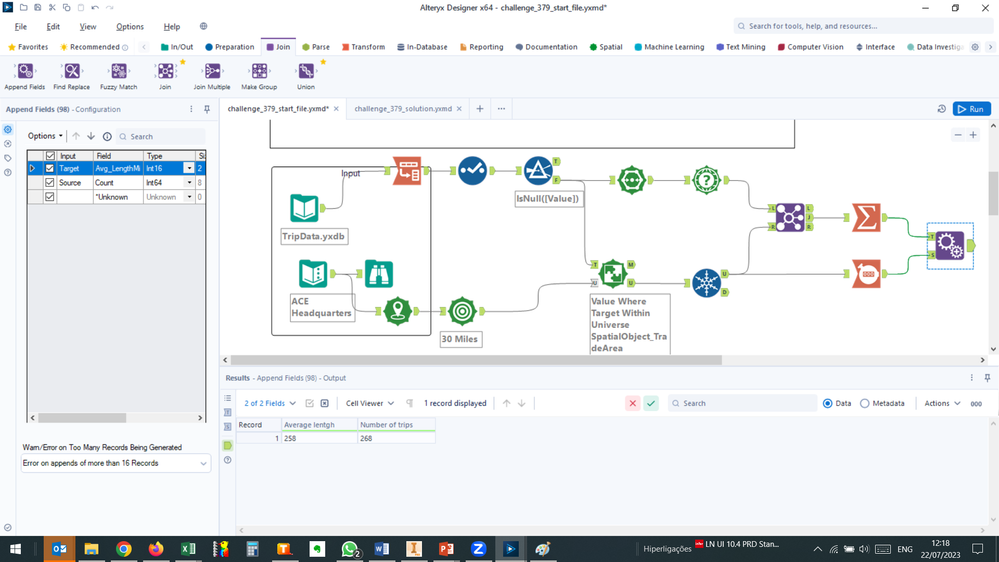Screen dimensions: 999x562
Task: Switch to the Preparation tool palette tab
Action: [x=229, y=47]
